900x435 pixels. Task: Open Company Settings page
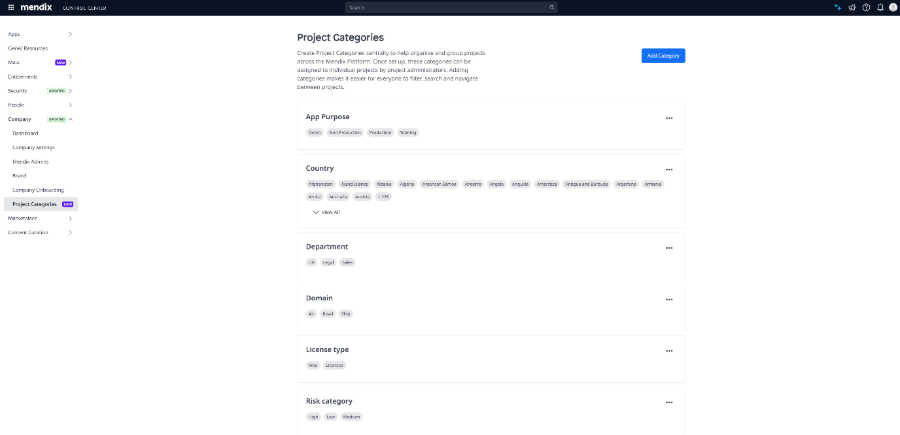pyautogui.click(x=33, y=147)
